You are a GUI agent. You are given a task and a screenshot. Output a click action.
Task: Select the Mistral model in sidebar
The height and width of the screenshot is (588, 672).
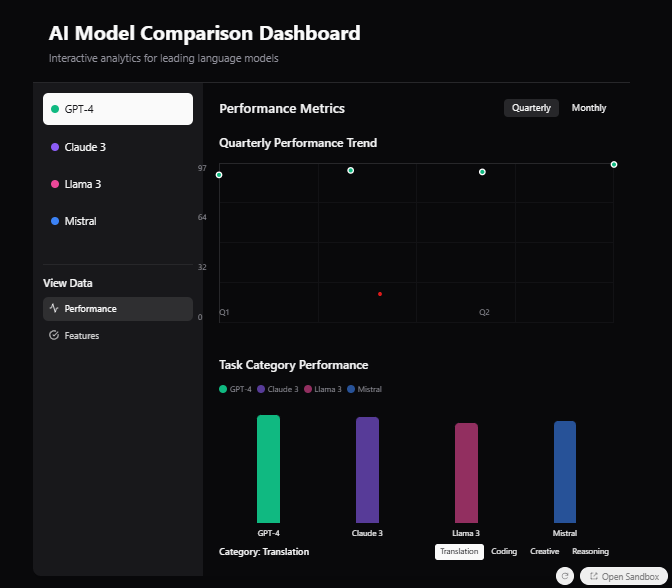(118, 221)
